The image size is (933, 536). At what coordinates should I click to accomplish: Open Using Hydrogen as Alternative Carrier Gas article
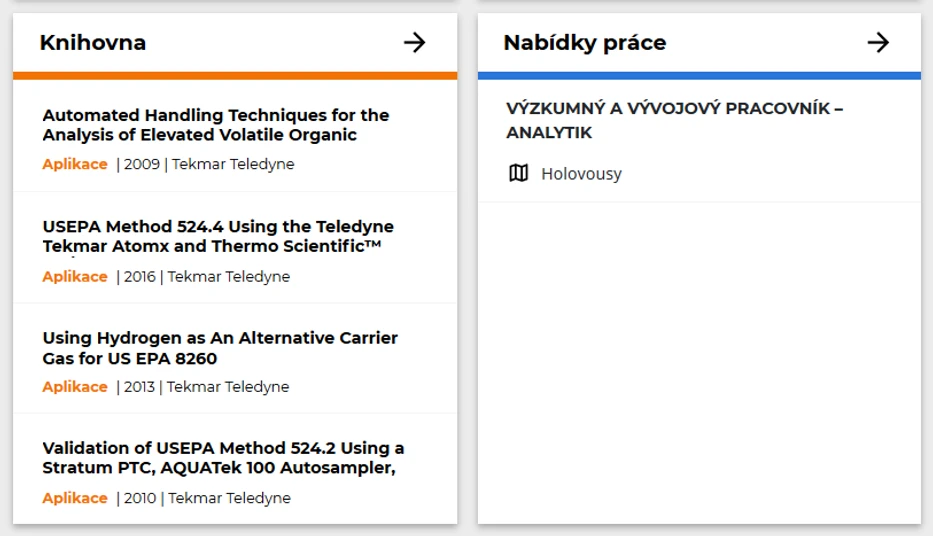point(219,348)
